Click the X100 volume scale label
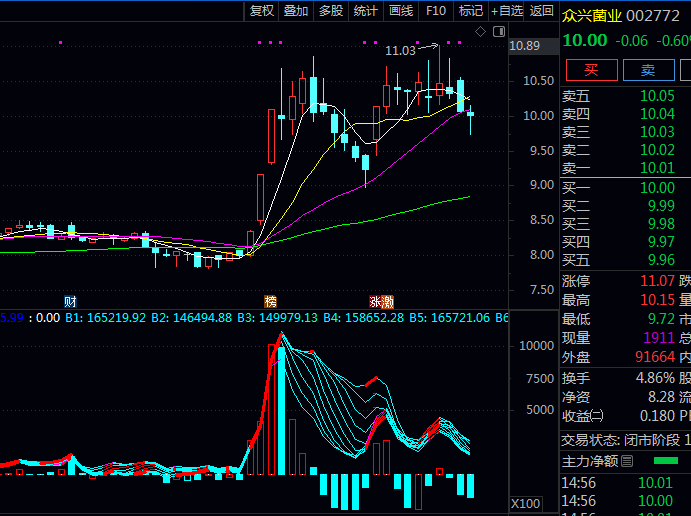 click(527, 502)
